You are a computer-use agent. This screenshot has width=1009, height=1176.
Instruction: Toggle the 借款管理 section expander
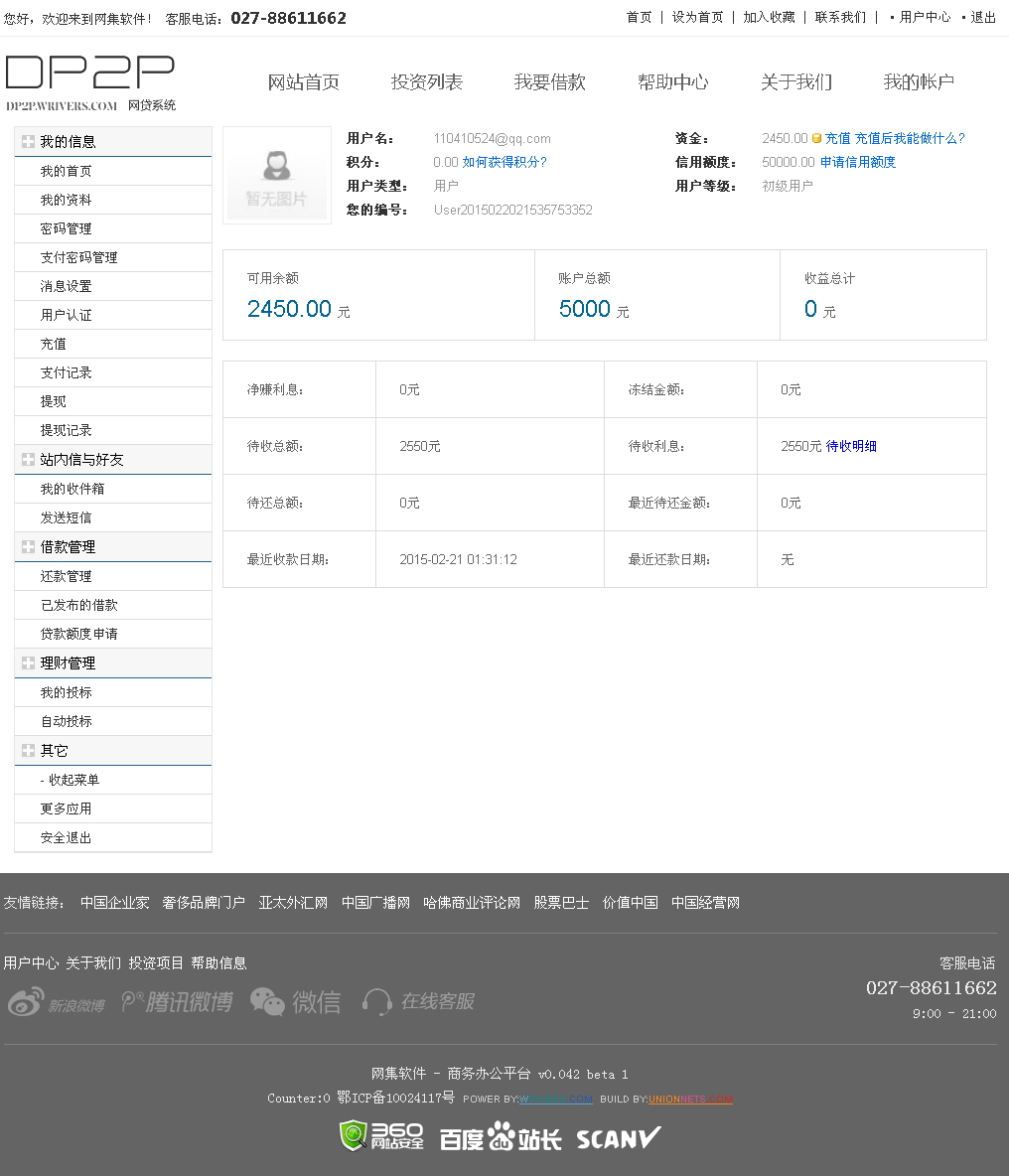(28, 547)
